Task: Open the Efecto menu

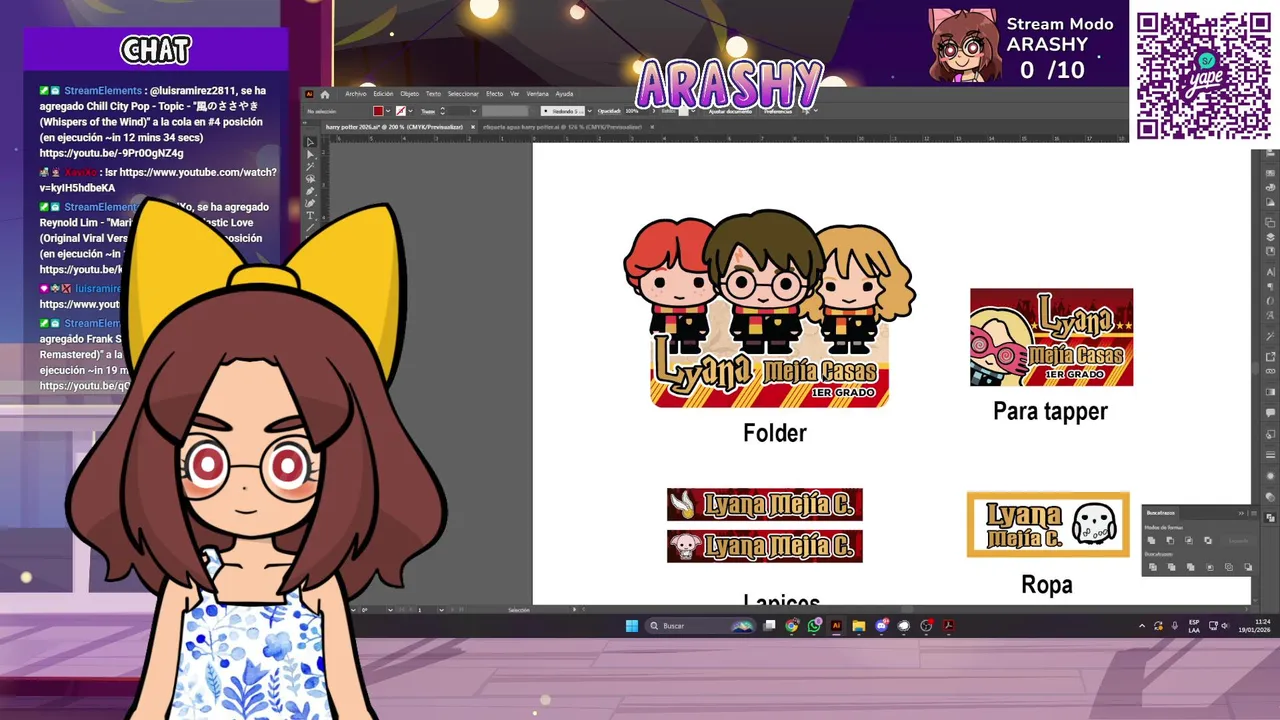Action: click(x=495, y=94)
